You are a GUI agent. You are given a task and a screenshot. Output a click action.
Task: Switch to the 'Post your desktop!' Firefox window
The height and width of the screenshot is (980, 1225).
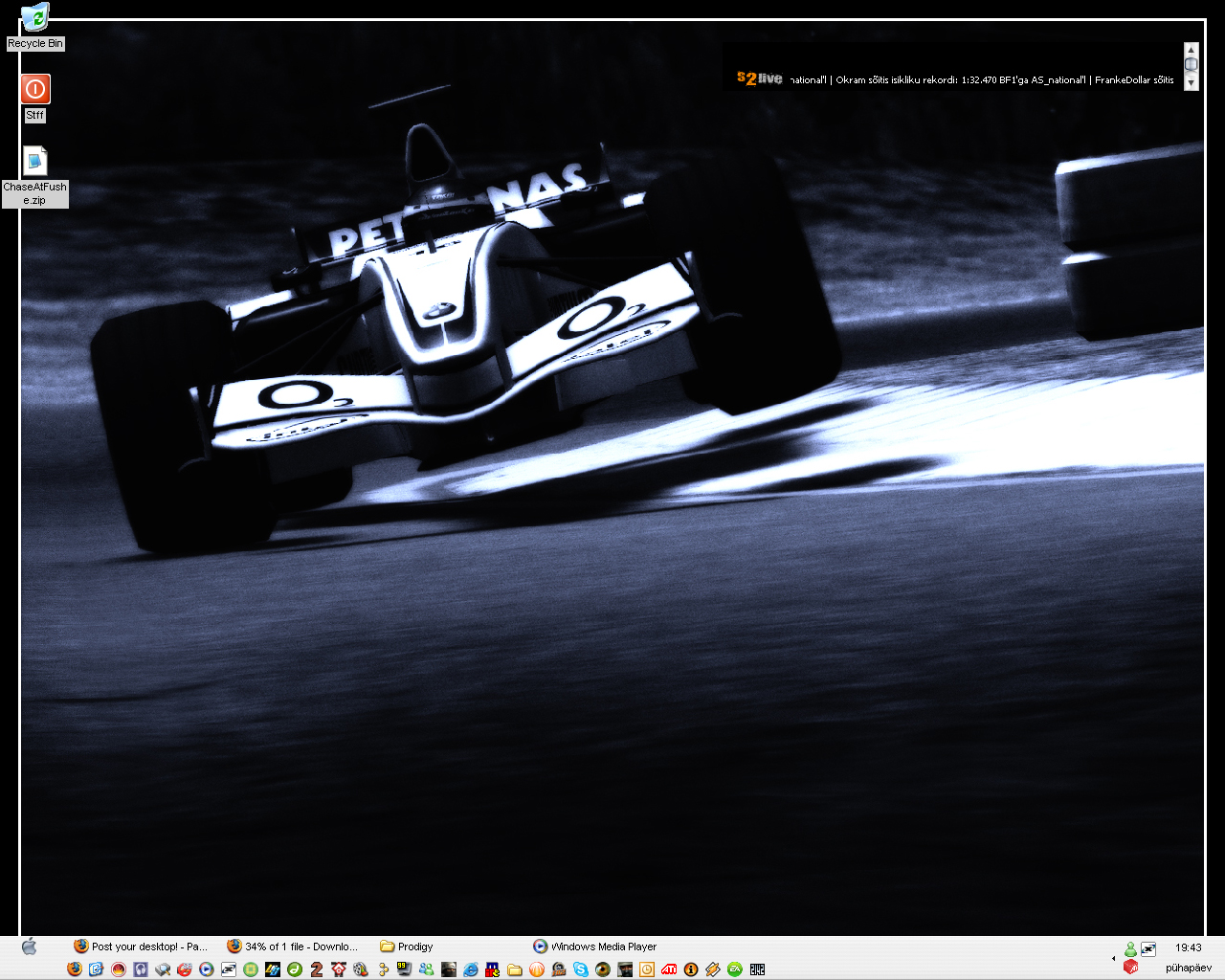coord(141,947)
